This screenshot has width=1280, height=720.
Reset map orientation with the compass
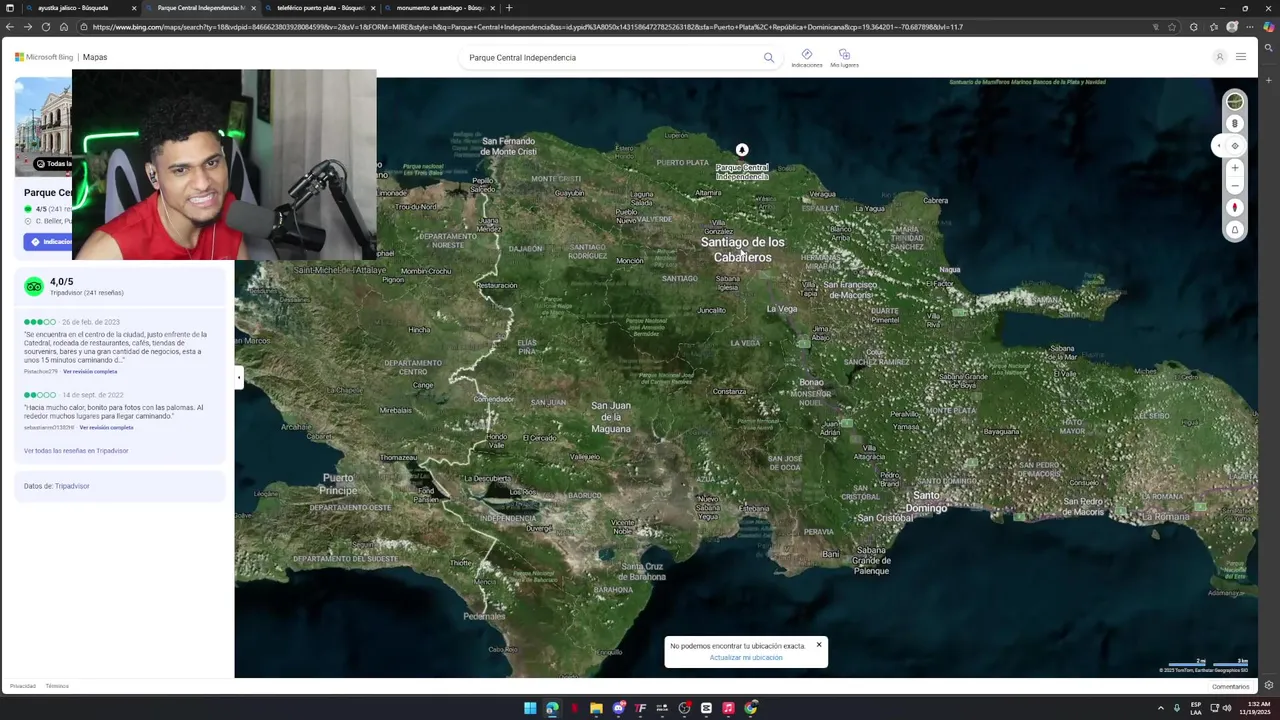tap(1235, 208)
